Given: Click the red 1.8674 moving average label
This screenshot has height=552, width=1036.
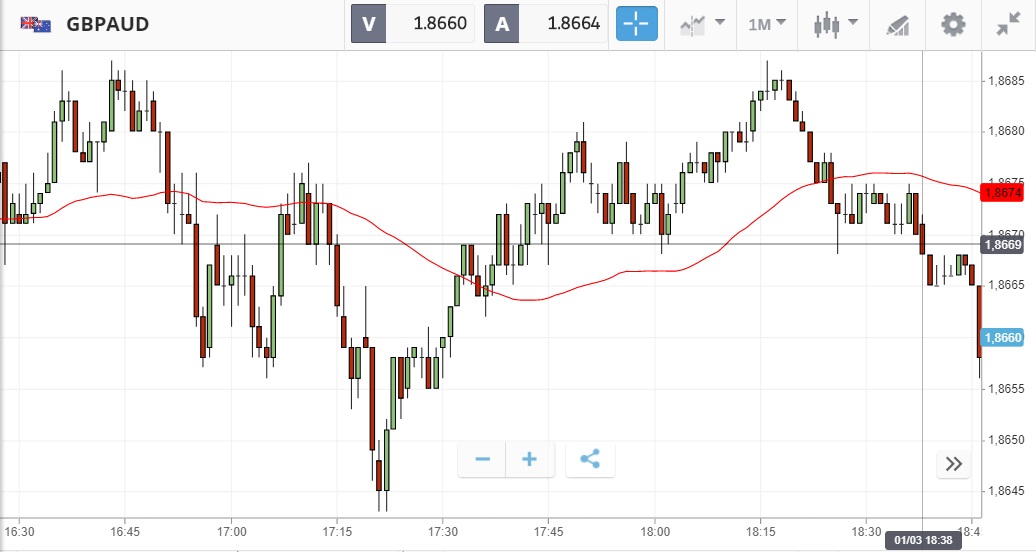Looking at the screenshot, I should (x=1002, y=192).
